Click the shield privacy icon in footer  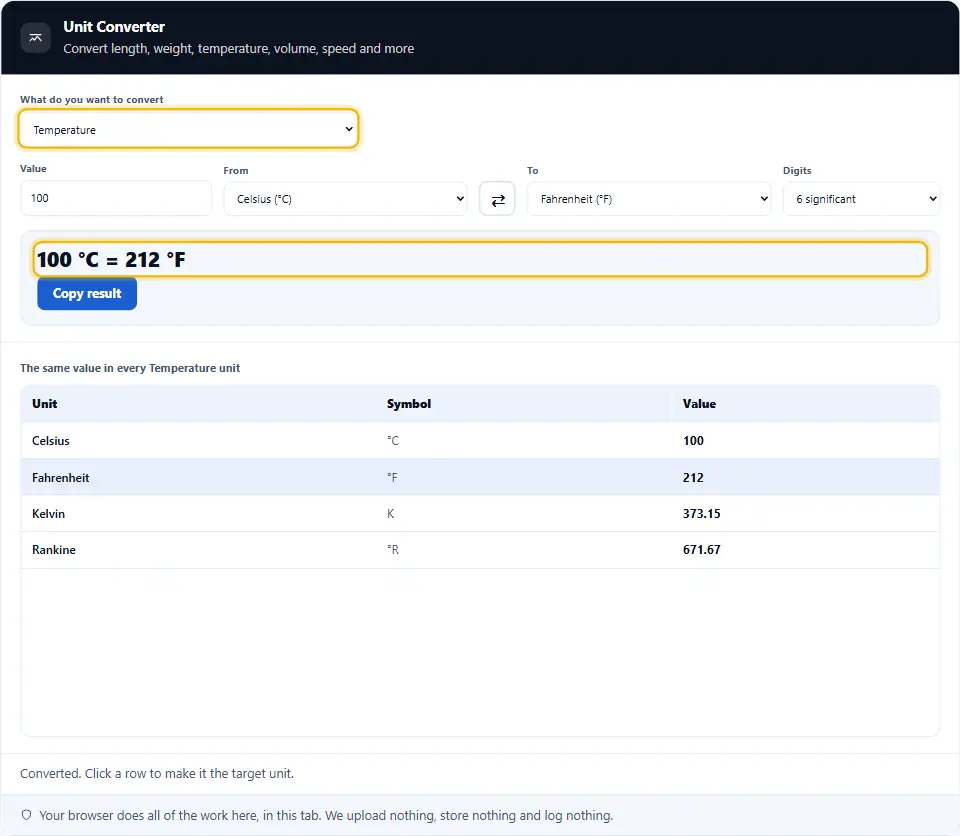26,815
